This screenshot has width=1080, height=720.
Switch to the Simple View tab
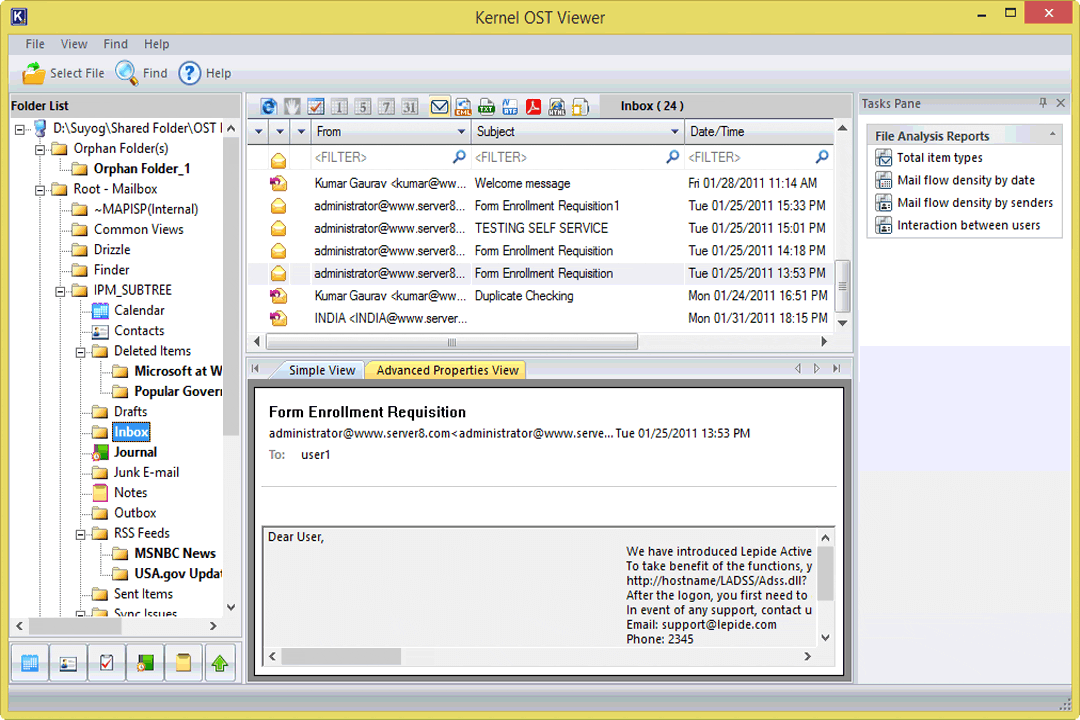[322, 370]
